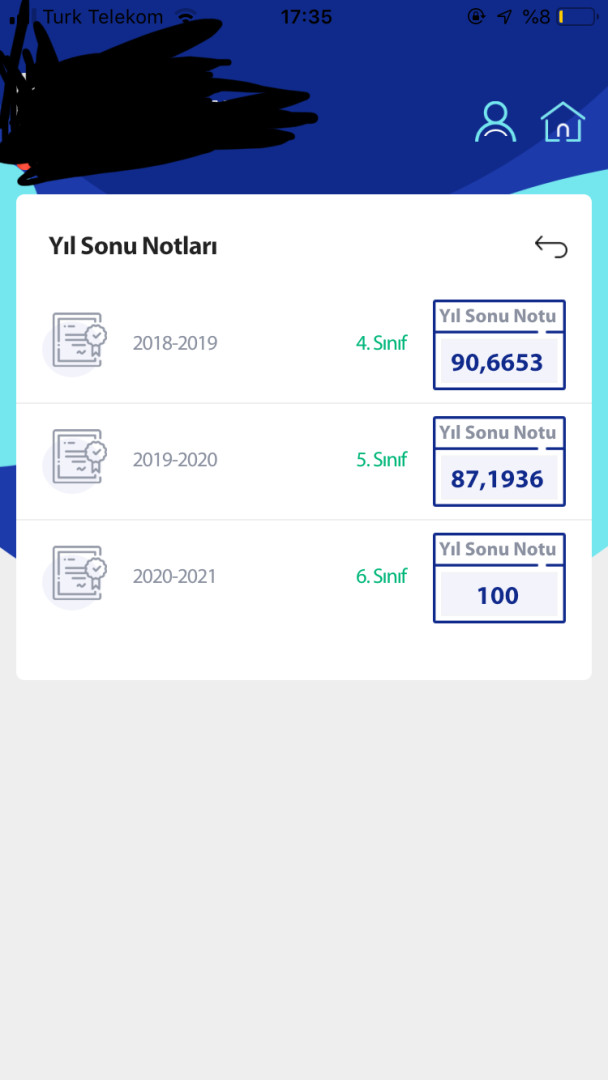Image resolution: width=608 pixels, height=1080 pixels.
Task: Select the 2020-2021 school year row
Action: click(175, 577)
